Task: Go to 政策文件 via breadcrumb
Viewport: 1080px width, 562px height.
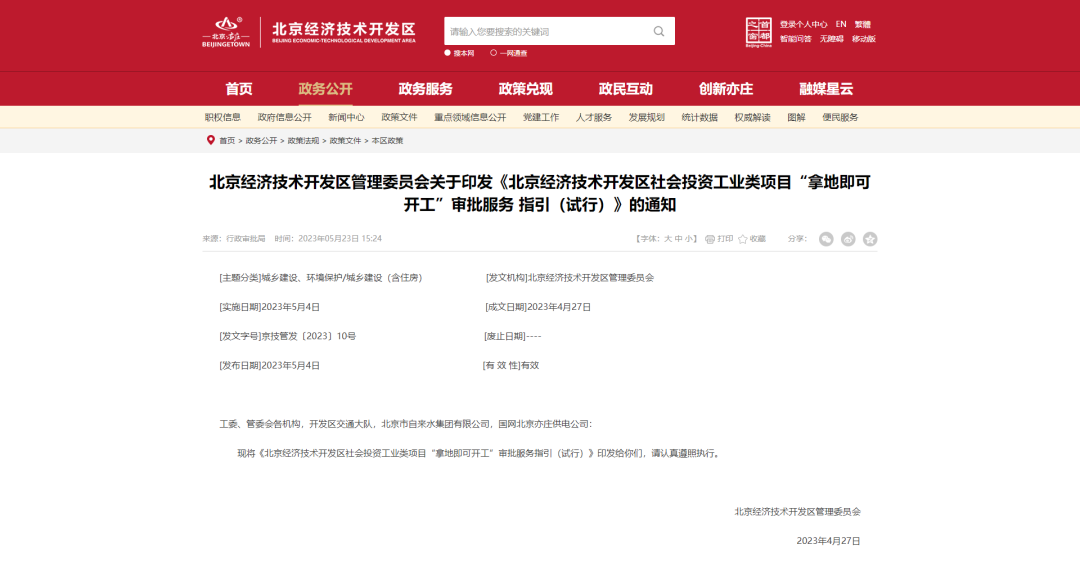Action: tap(345, 140)
